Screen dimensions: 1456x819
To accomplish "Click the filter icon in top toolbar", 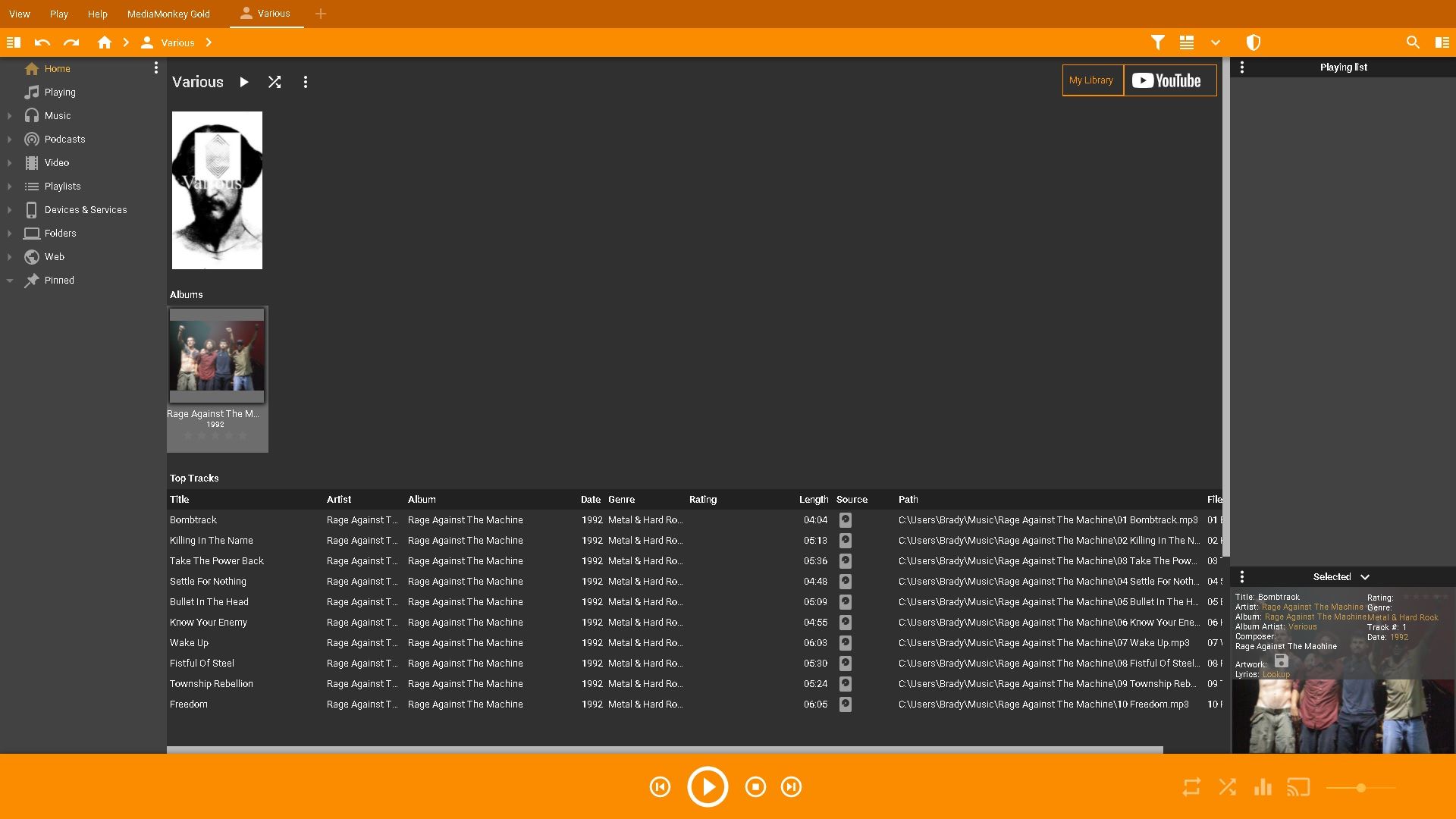I will point(1157,42).
